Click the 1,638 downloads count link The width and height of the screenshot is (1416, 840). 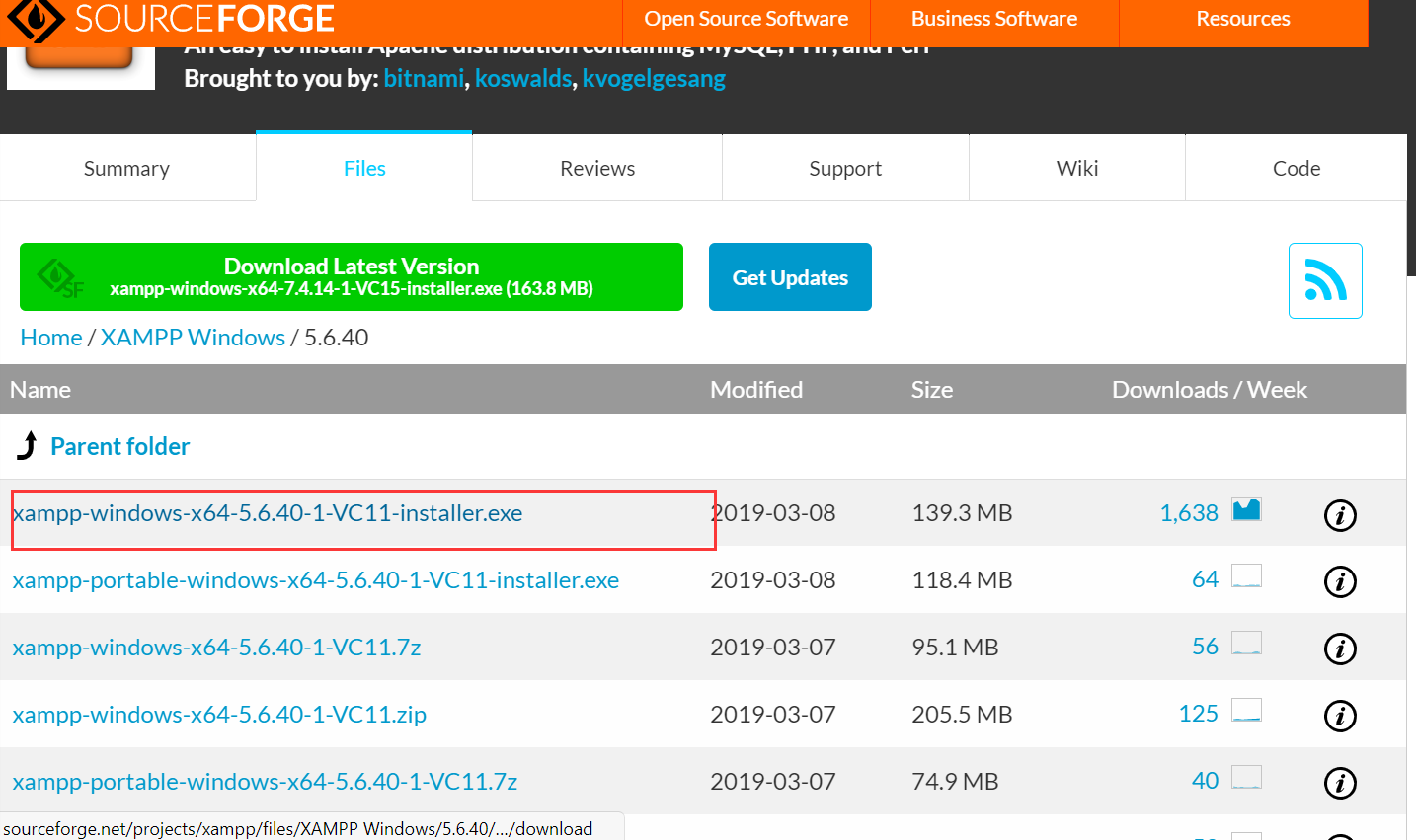1190,512
